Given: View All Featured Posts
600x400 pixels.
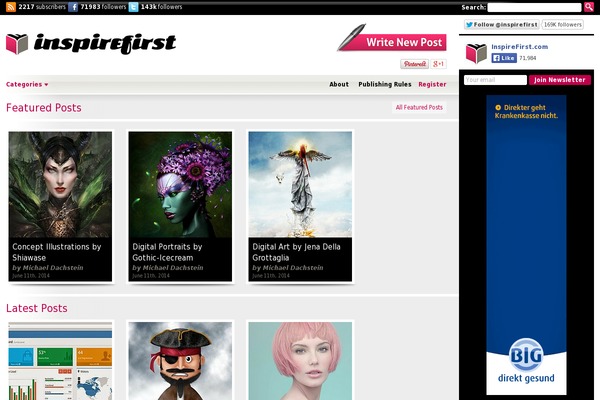Looking at the screenshot, I should pyautogui.click(x=419, y=108).
